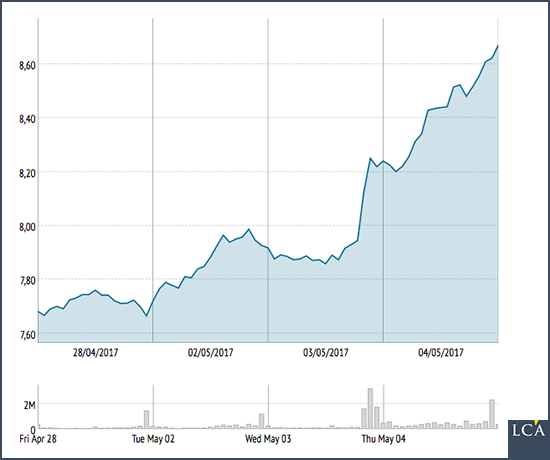
Task: Click the tall volume bar at end of May 04
Action: [492, 414]
